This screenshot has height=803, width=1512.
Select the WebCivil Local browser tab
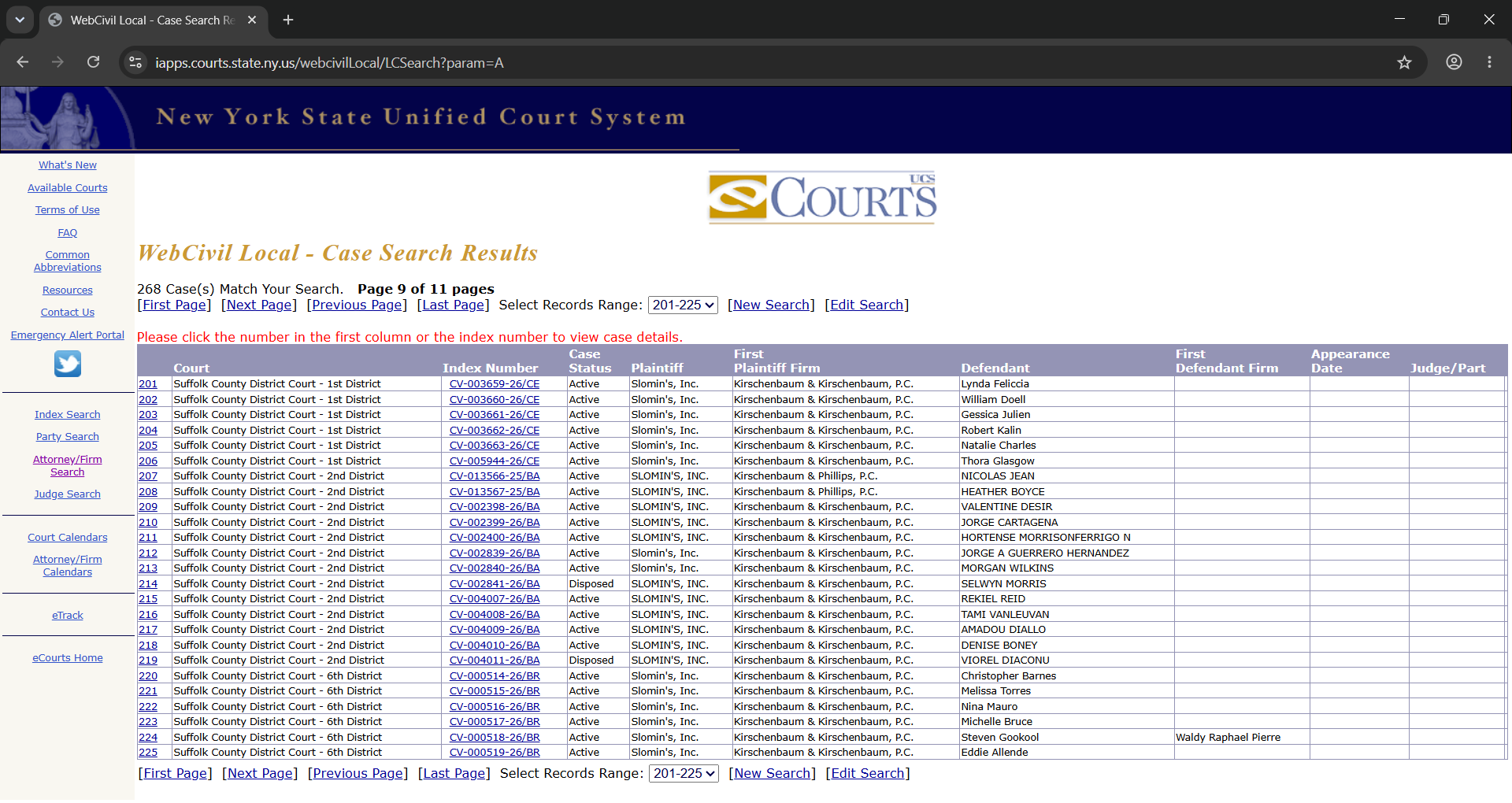[x=154, y=20]
